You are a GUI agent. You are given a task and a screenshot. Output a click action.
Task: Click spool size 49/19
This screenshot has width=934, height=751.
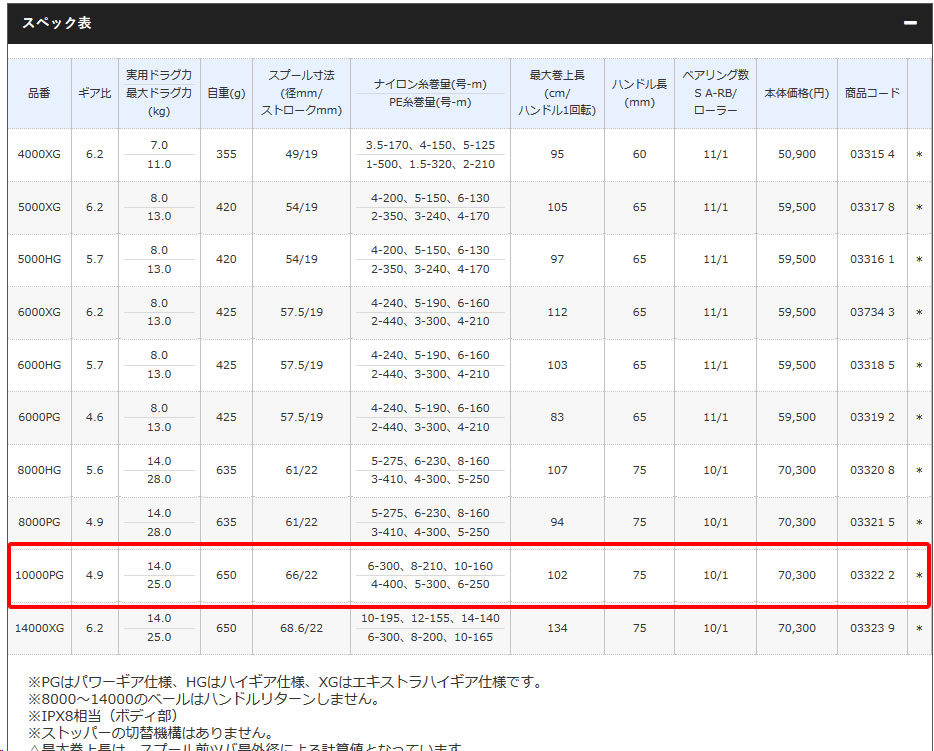pyautogui.click(x=301, y=154)
